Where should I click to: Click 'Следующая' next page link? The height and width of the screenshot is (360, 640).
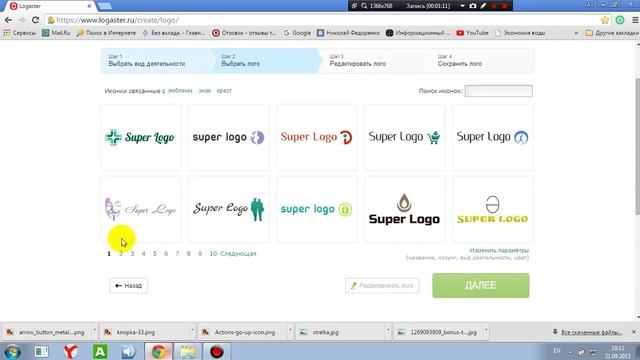(238, 253)
